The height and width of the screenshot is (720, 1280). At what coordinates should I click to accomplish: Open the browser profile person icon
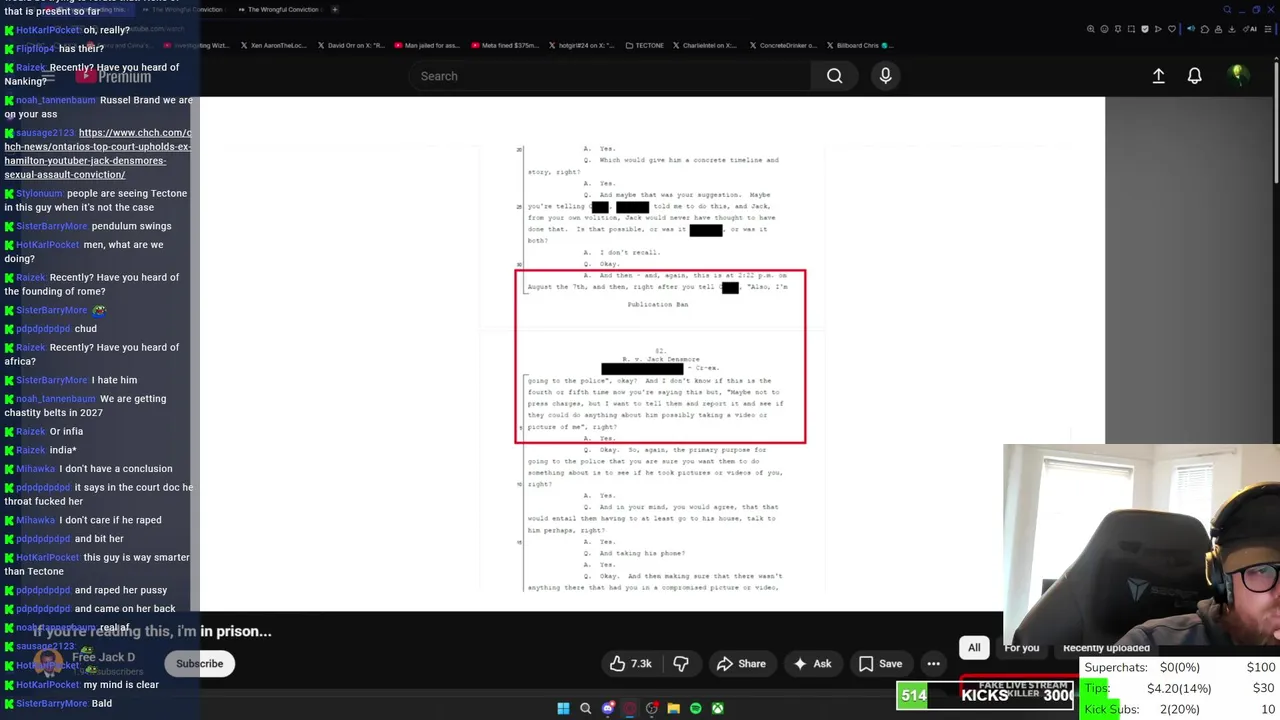point(1218,29)
